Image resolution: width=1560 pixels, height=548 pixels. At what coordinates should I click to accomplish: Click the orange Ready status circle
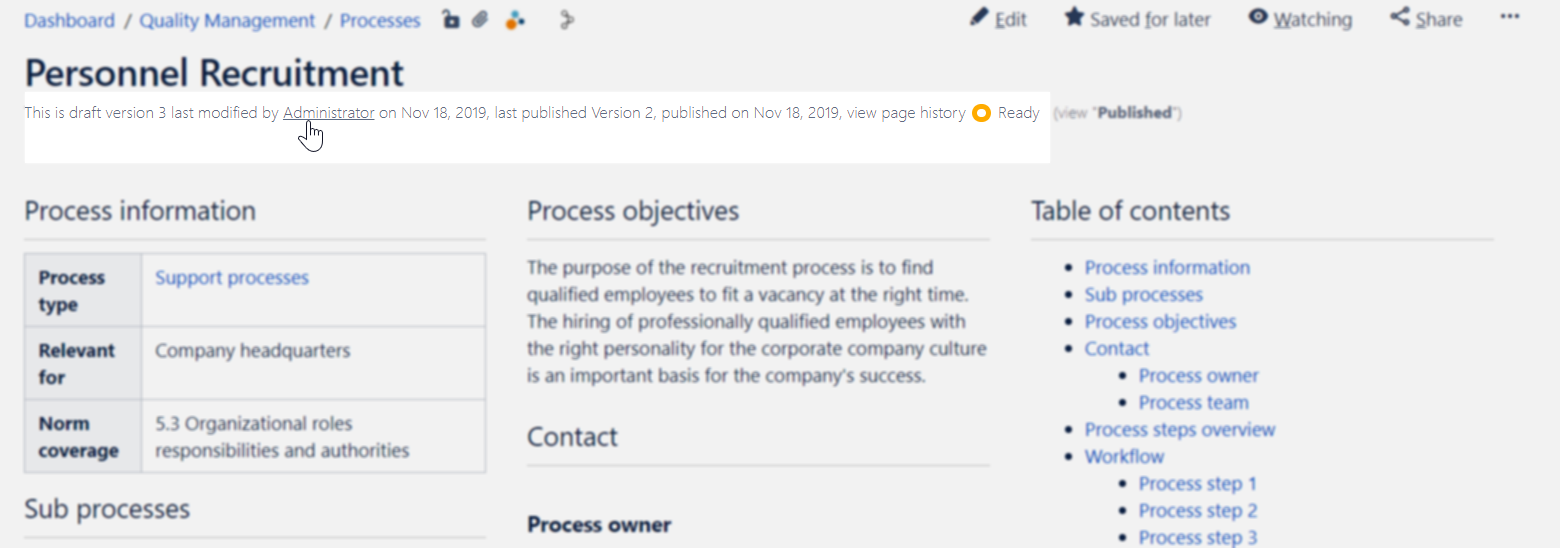pos(981,113)
